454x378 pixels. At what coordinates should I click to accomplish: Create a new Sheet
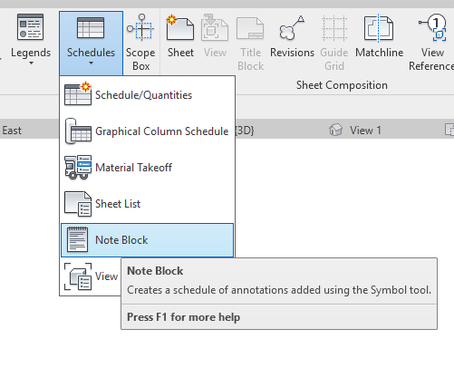pos(180,36)
